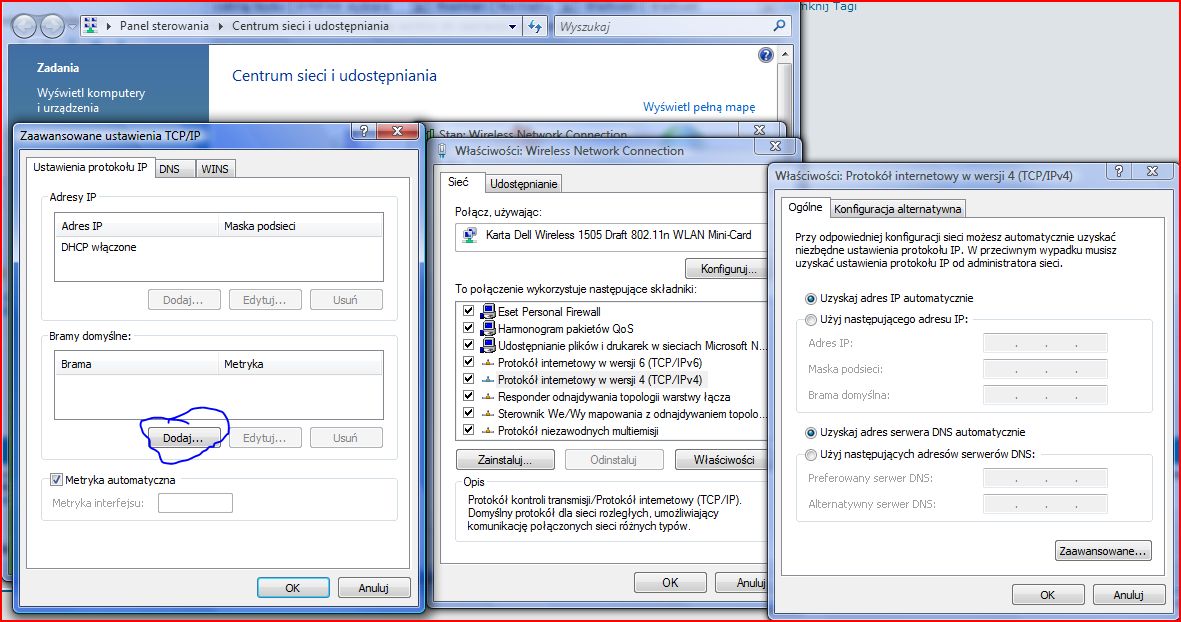This screenshot has height=622, width=1181.
Task: Click the refresh icon beside address bar
Action: [535, 26]
